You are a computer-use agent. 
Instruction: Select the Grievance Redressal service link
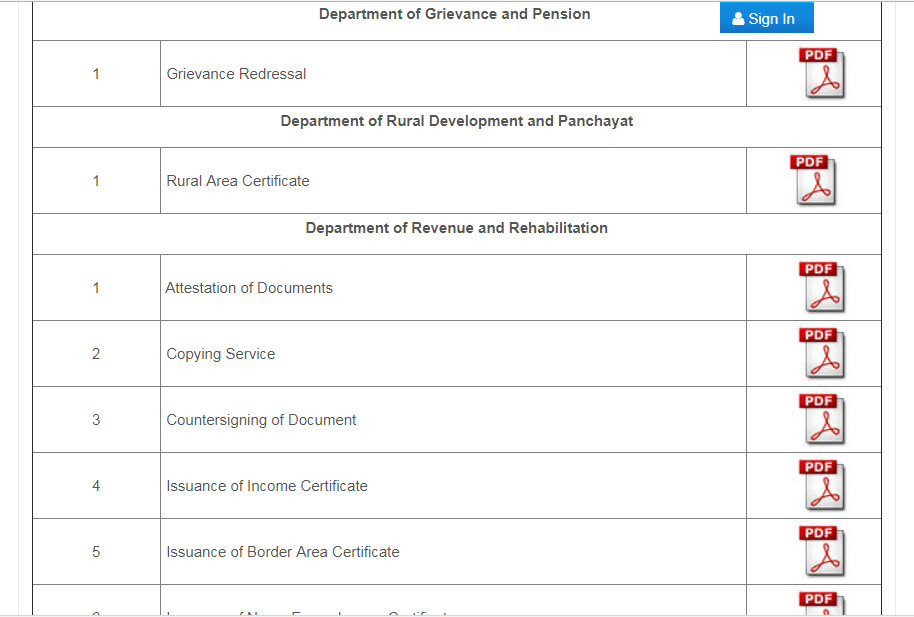point(236,73)
